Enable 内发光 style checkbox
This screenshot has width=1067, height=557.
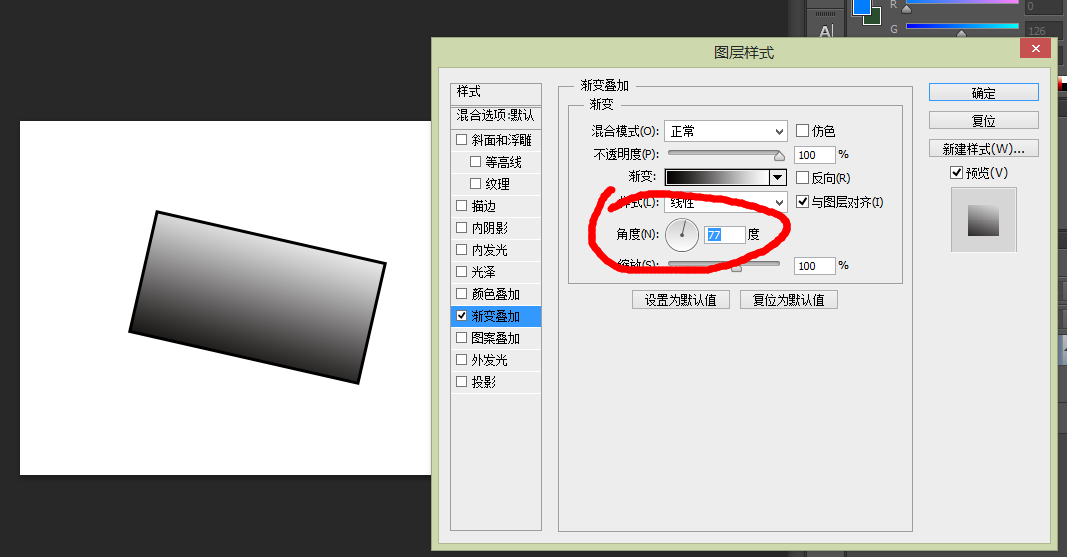pos(461,250)
